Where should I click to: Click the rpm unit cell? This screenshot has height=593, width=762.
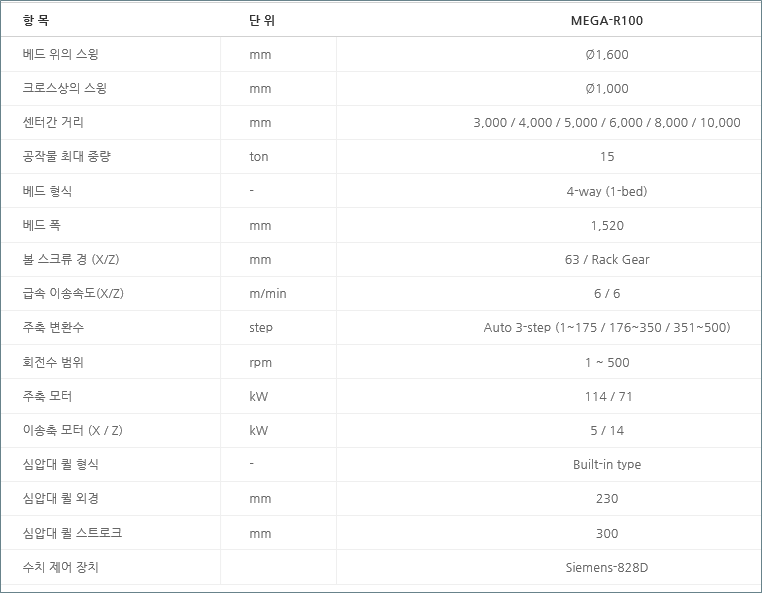(260, 362)
